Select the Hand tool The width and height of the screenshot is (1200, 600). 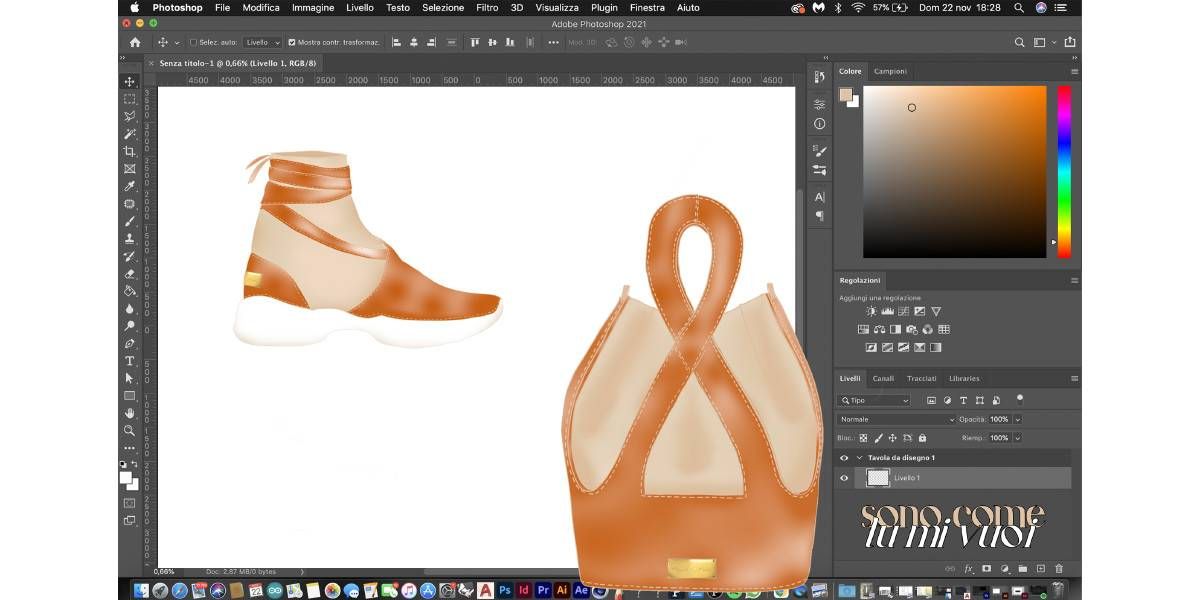pyautogui.click(x=129, y=413)
